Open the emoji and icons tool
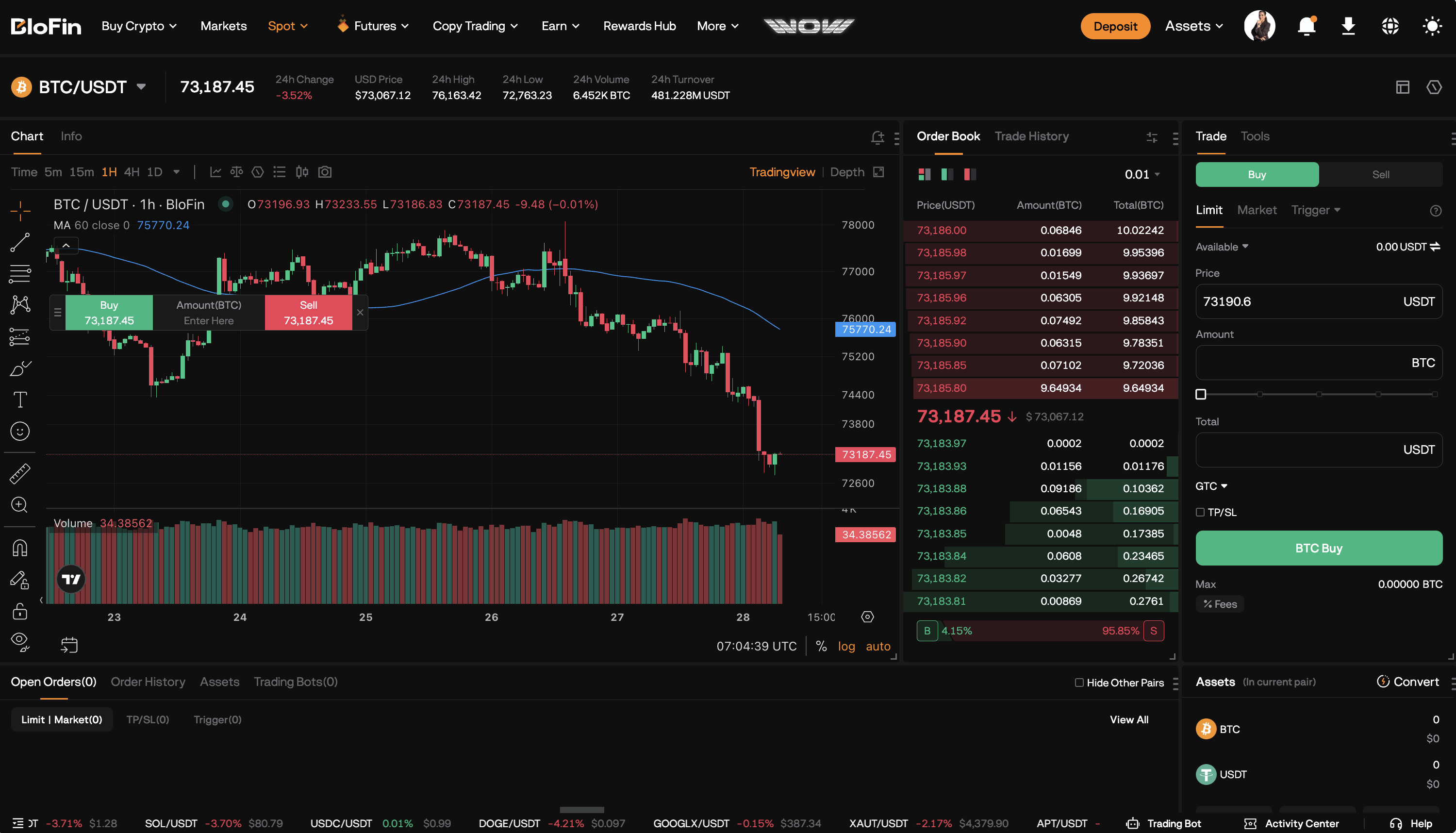This screenshot has width=1456, height=833. point(20,431)
